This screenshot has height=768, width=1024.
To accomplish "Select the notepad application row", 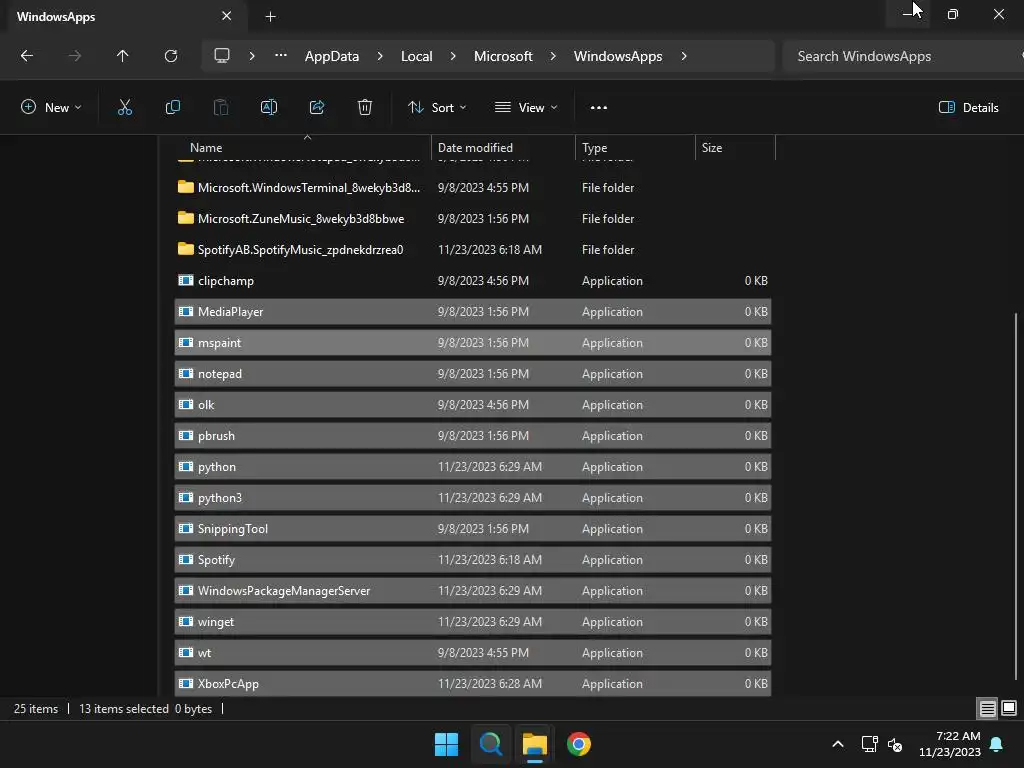I will tap(473, 374).
